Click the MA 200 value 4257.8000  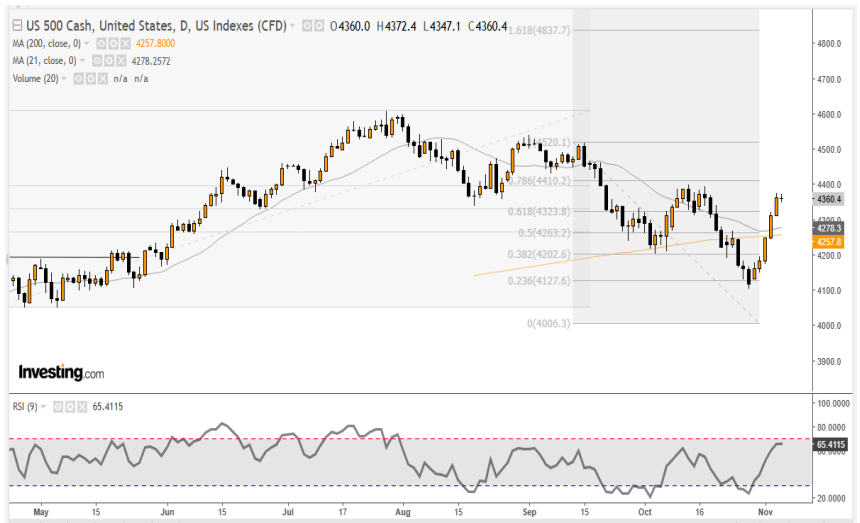coord(155,43)
